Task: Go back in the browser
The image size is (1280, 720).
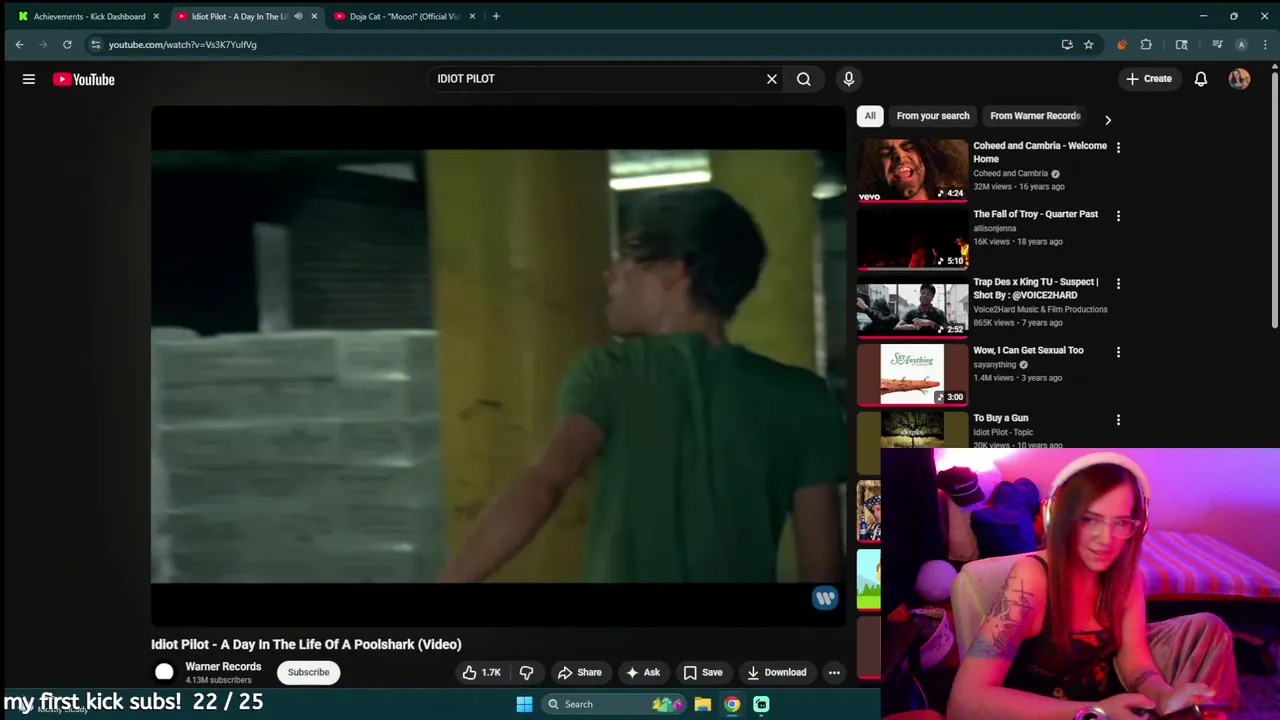Action: coord(19,44)
